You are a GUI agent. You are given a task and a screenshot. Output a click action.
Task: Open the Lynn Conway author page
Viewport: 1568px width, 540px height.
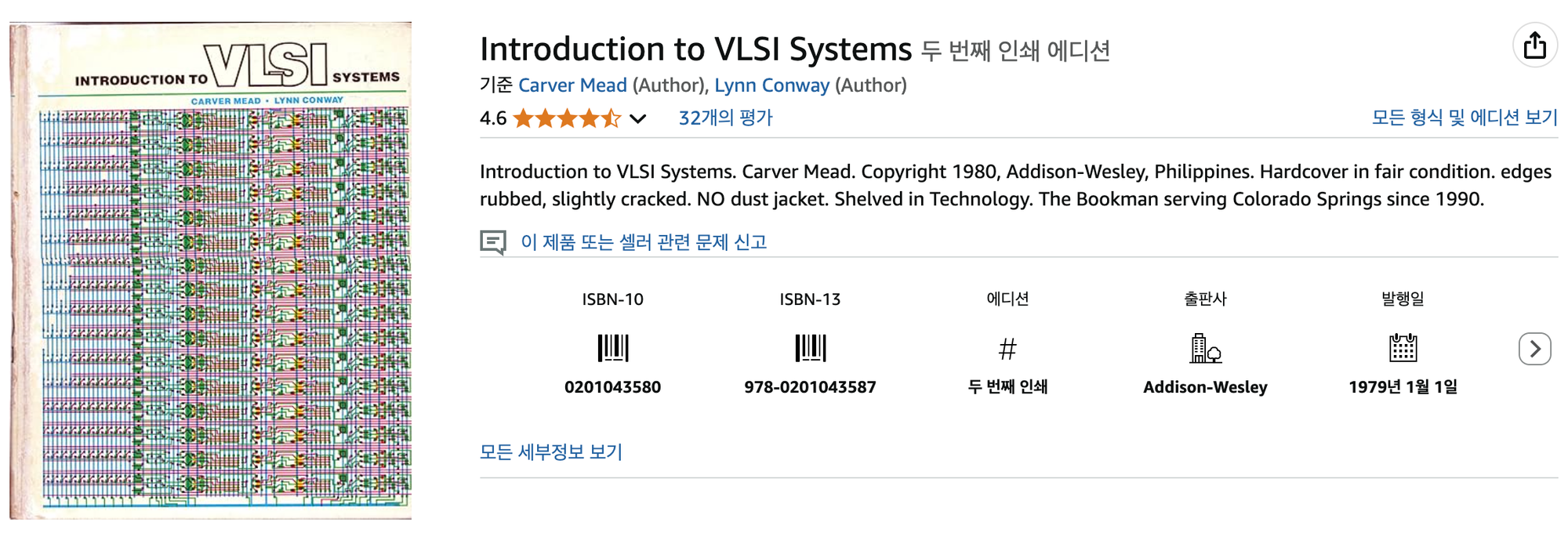[770, 85]
